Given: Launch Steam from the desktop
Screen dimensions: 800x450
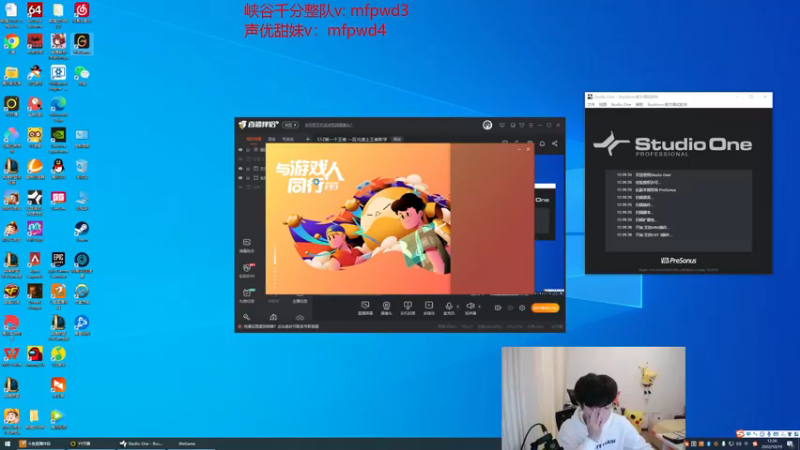Looking at the screenshot, I should (82, 229).
